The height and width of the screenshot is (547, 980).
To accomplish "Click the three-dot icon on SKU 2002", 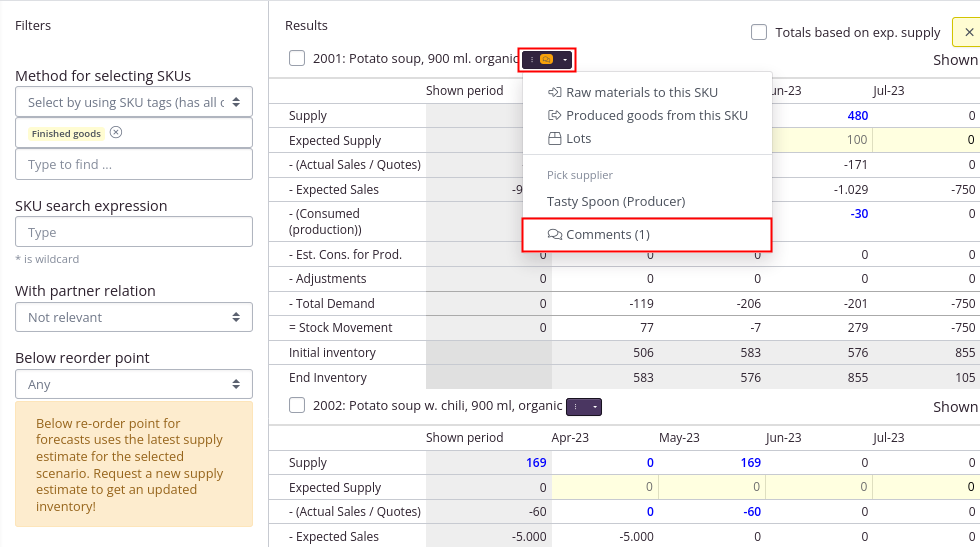I will click(x=577, y=407).
